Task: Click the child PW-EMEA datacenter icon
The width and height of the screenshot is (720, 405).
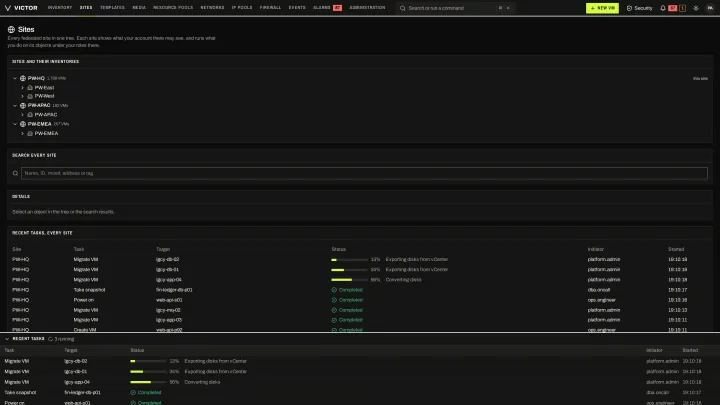Action: (x=30, y=134)
